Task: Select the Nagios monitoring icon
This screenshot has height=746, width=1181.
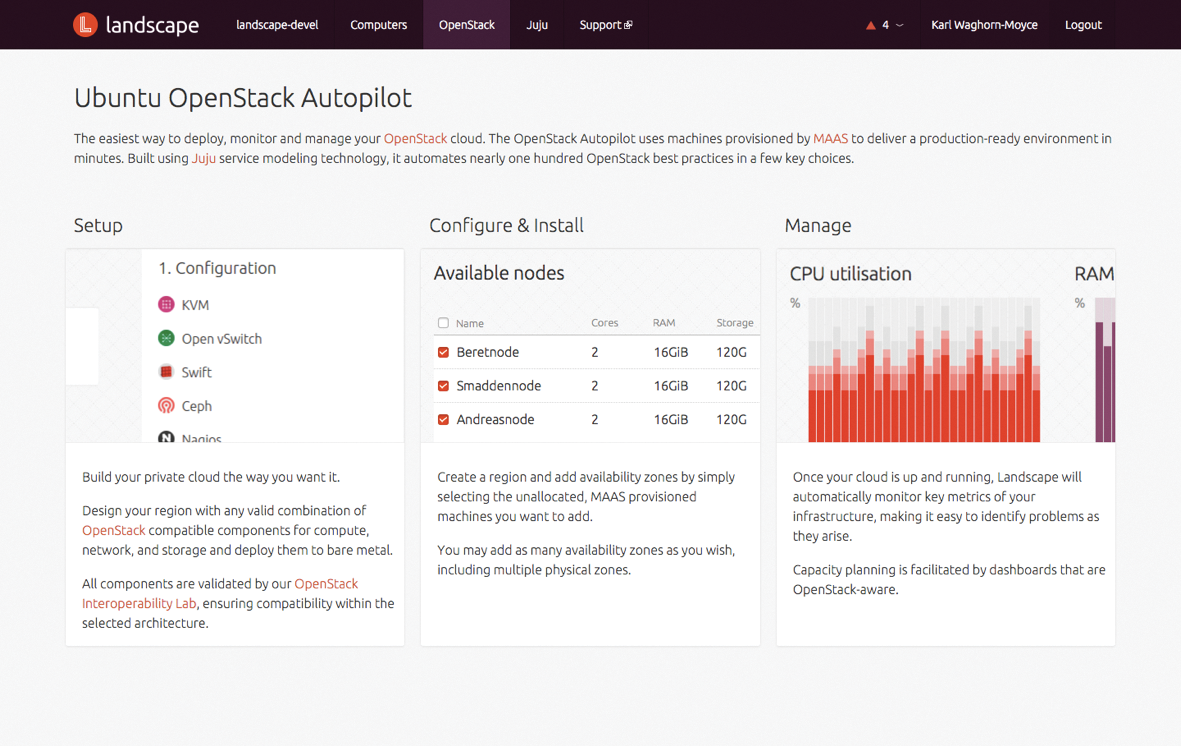Action: 166,436
